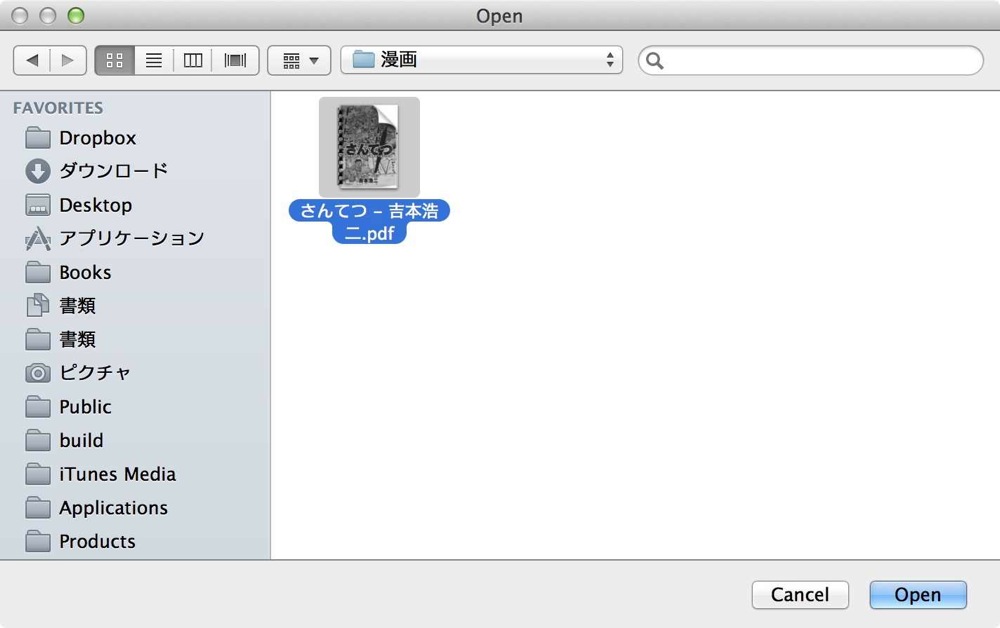
Task: Click the さんてつ – 吉本浩二.pdf file name
Action: point(369,222)
